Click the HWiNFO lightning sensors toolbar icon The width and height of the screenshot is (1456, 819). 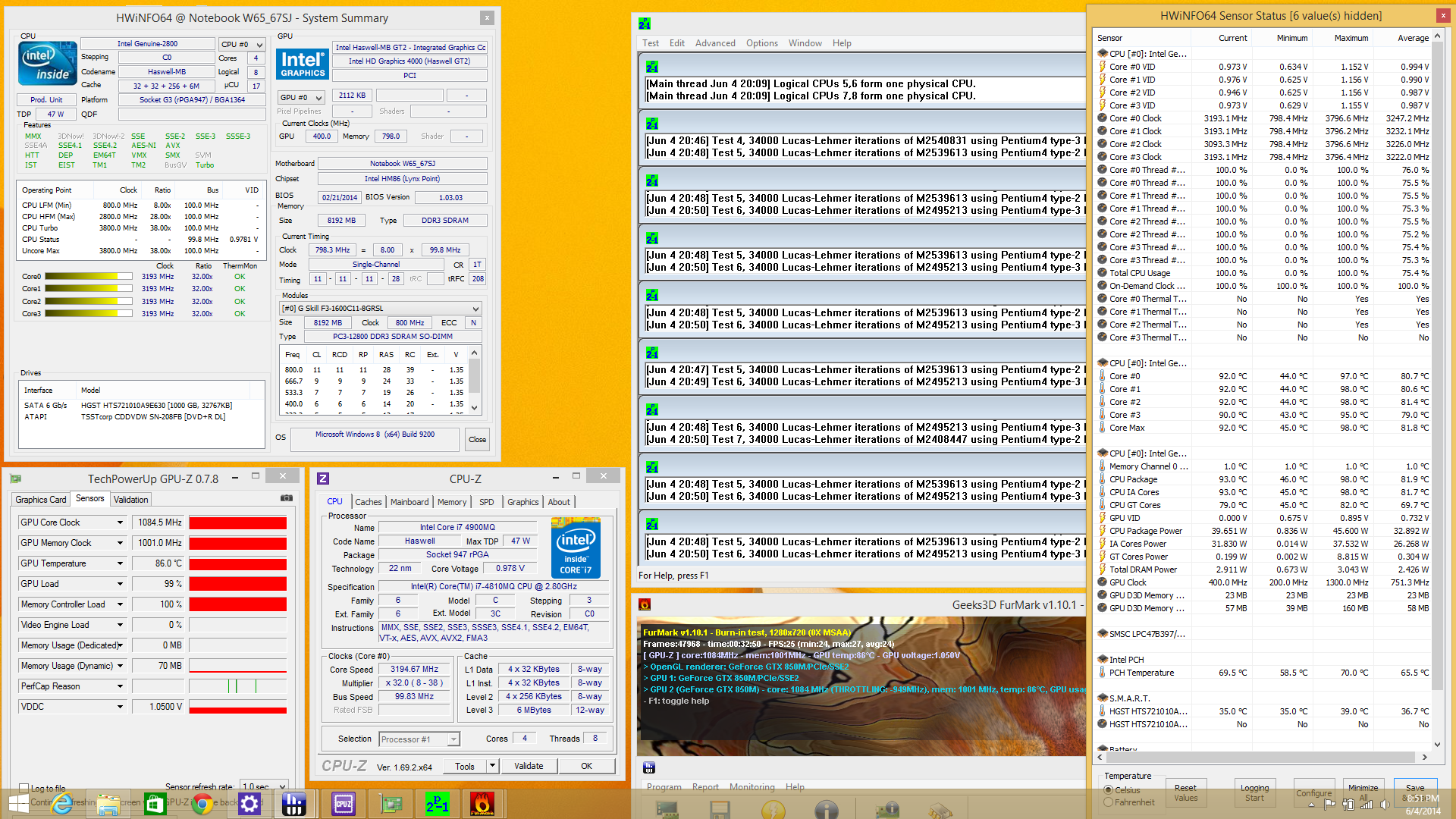click(x=773, y=809)
